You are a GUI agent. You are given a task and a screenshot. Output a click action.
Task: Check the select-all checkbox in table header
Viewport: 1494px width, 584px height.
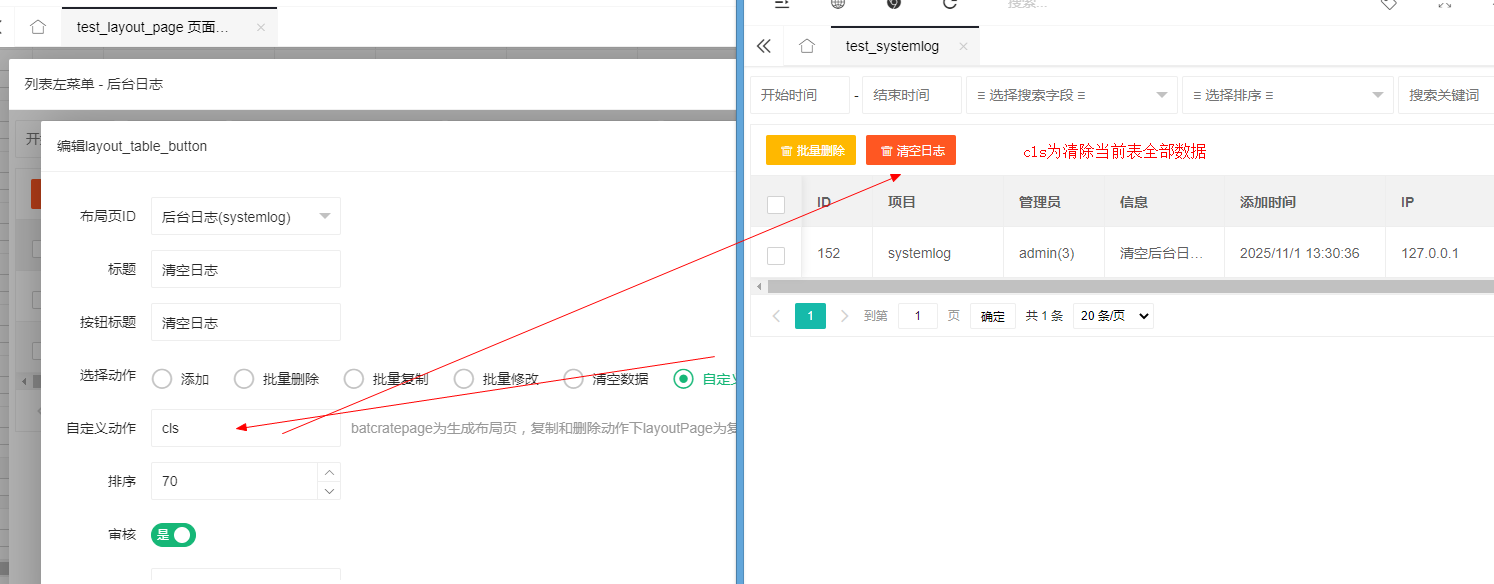776,204
